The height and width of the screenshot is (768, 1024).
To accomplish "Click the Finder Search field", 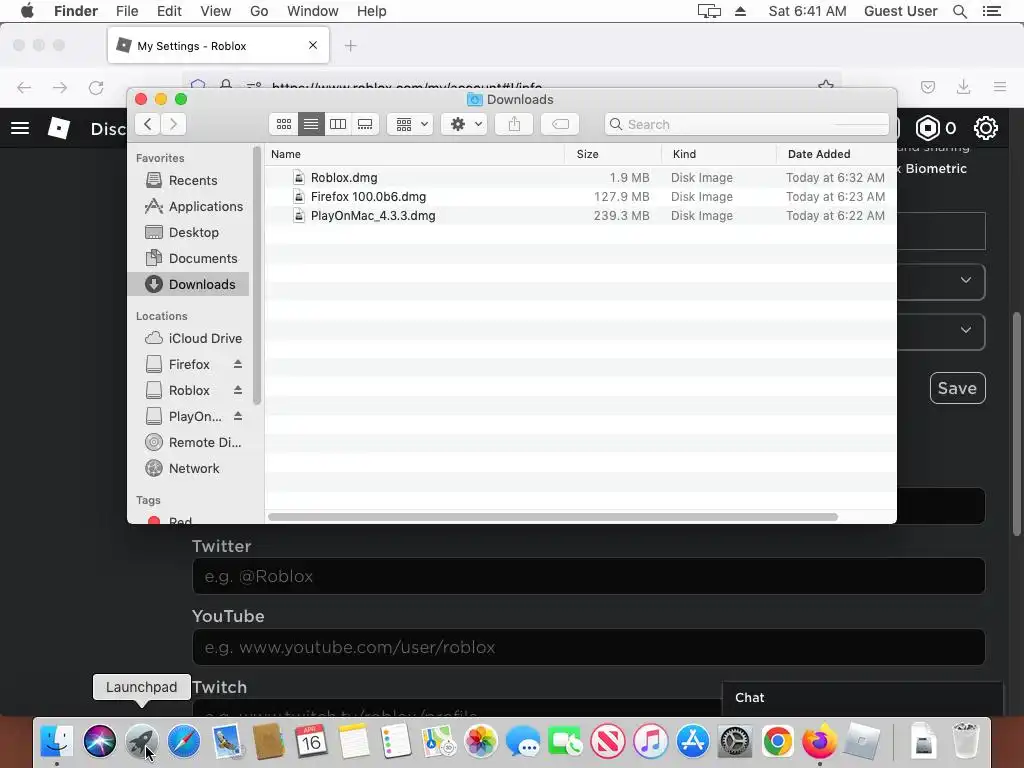I will tap(747, 124).
